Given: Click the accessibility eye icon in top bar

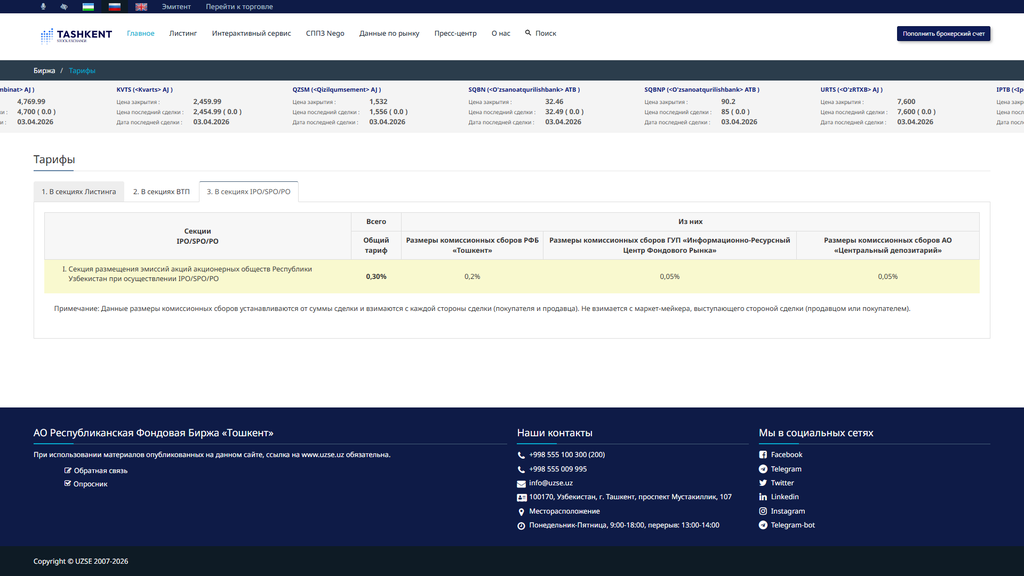Looking at the screenshot, I should [x=63, y=7].
